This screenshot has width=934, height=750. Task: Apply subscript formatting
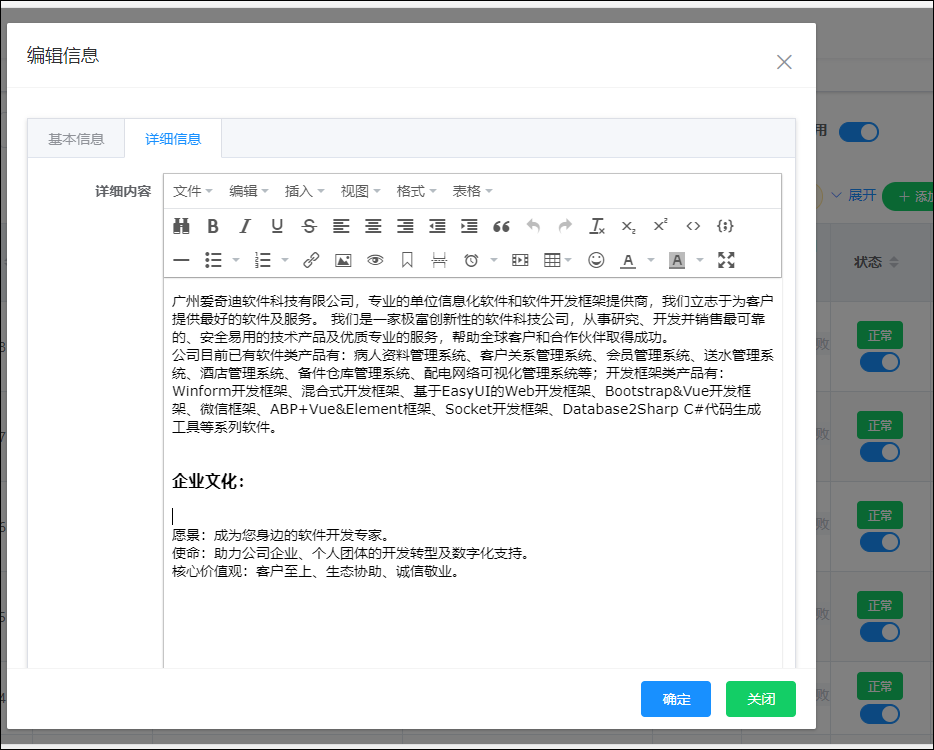coord(628,226)
